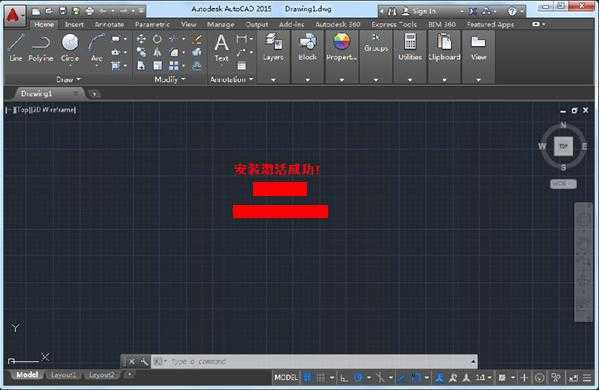Viewport: 599px width, 390px height.
Task: Expand the Annotation panel
Action: click(232, 79)
